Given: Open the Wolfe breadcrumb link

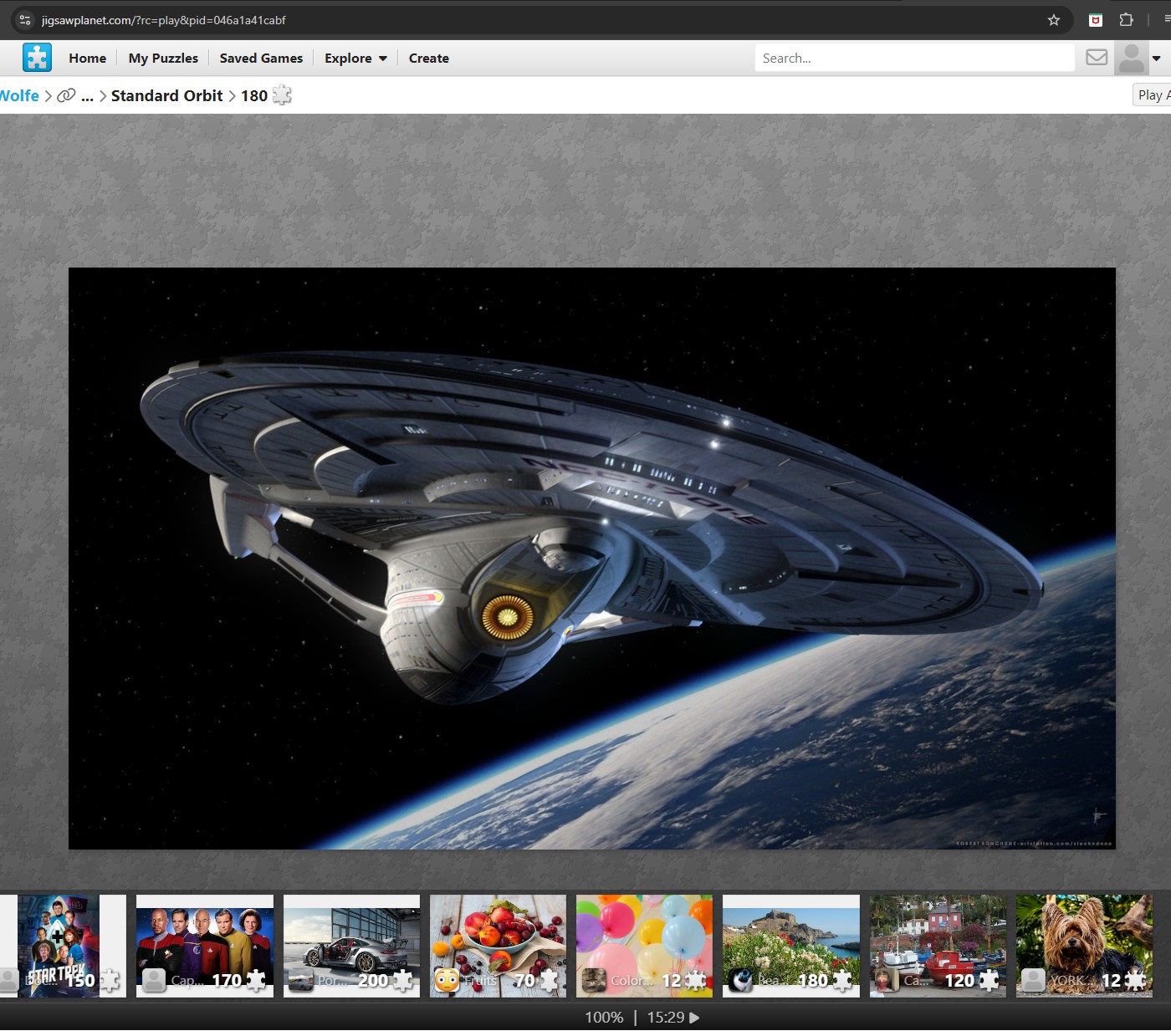Looking at the screenshot, I should click(x=19, y=95).
